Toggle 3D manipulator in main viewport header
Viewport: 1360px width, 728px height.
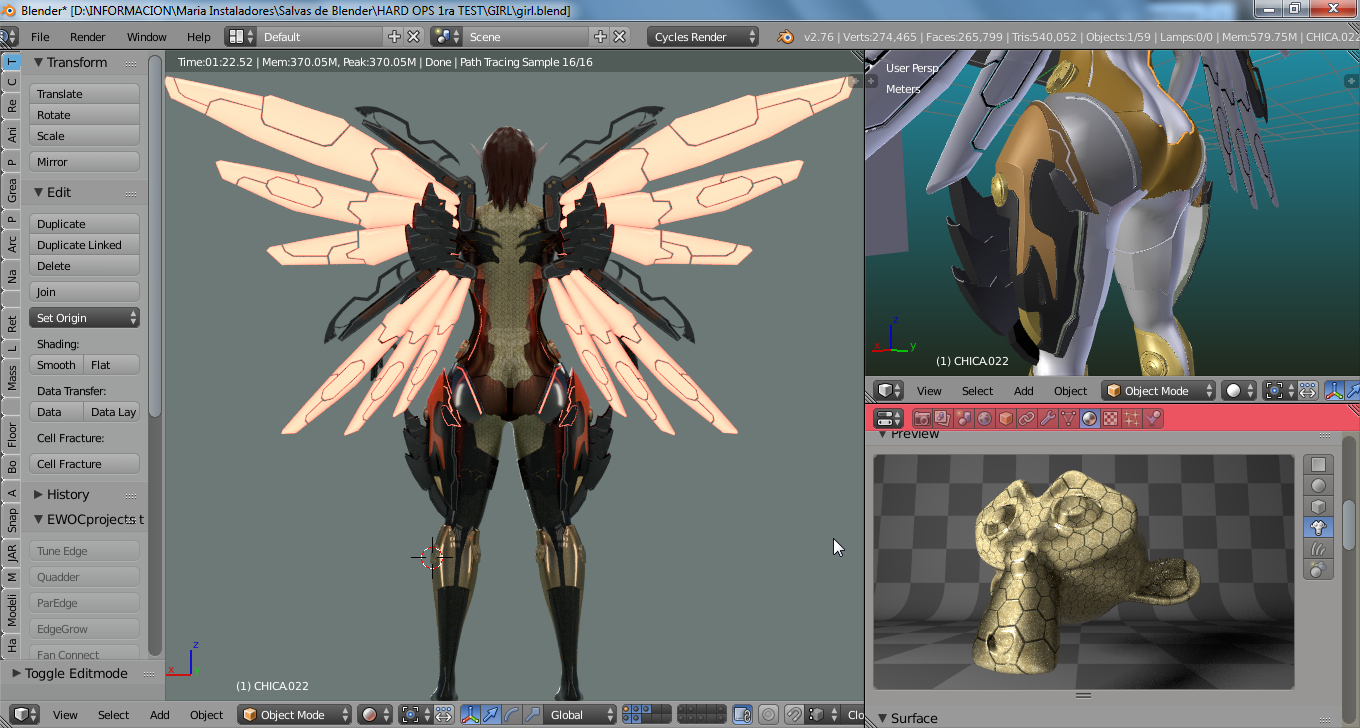pyautogui.click(x=471, y=715)
